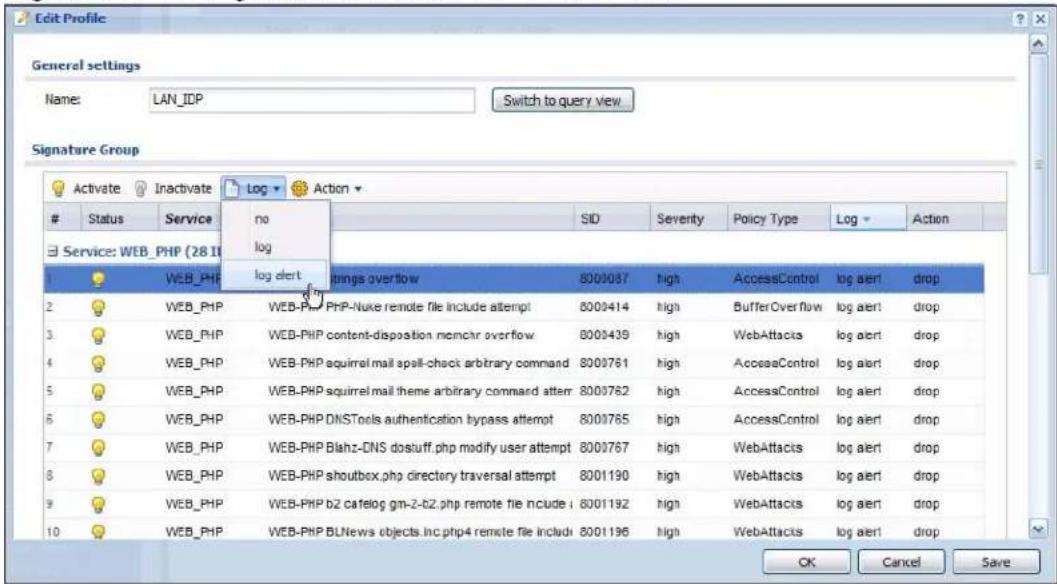Screen dimensions: 1057x584
Task: Toggle status lightbulb for BLNews objects.inc row
Action: [x=98, y=531]
